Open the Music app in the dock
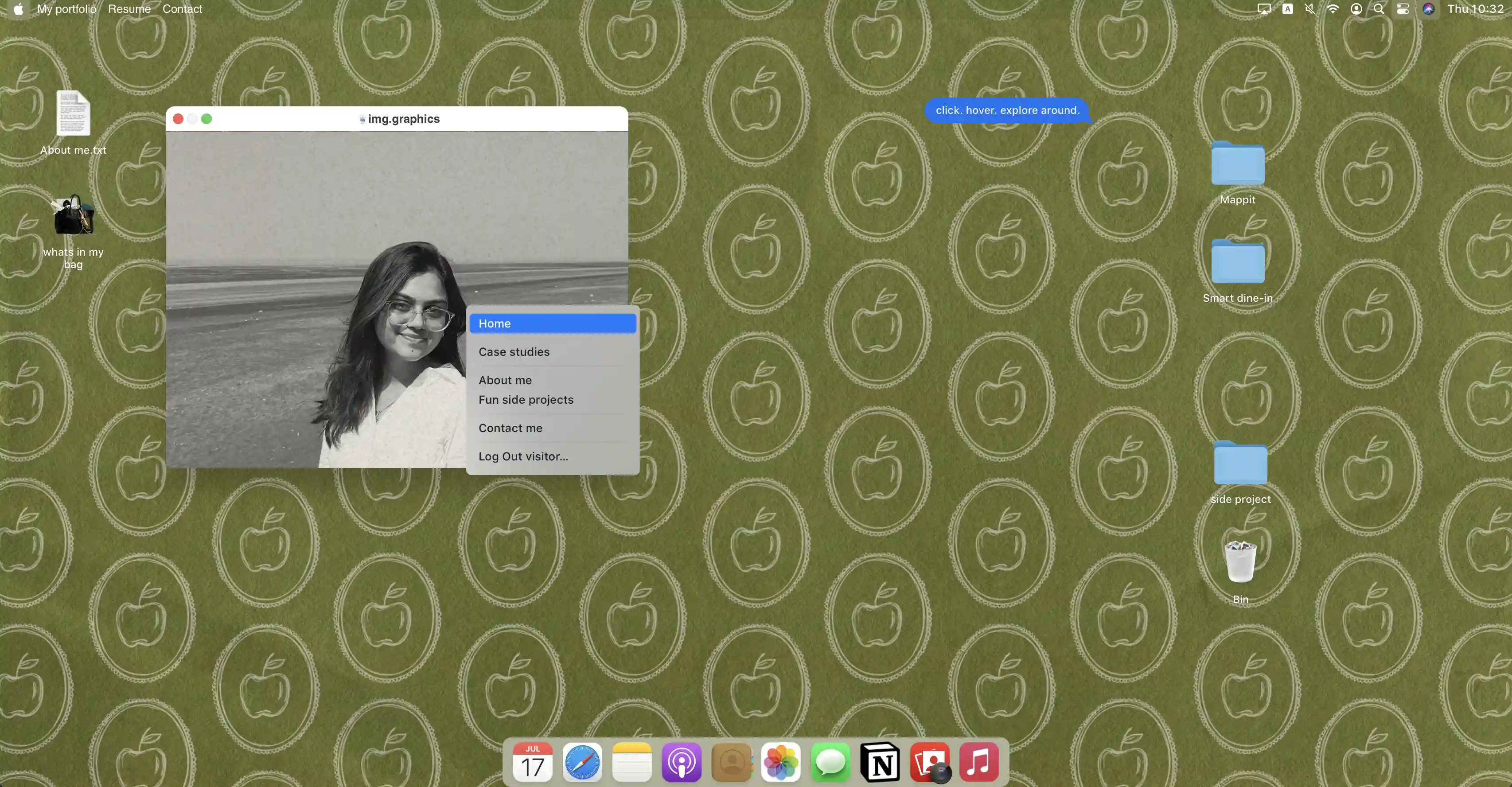The height and width of the screenshot is (787, 1512). (x=979, y=762)
